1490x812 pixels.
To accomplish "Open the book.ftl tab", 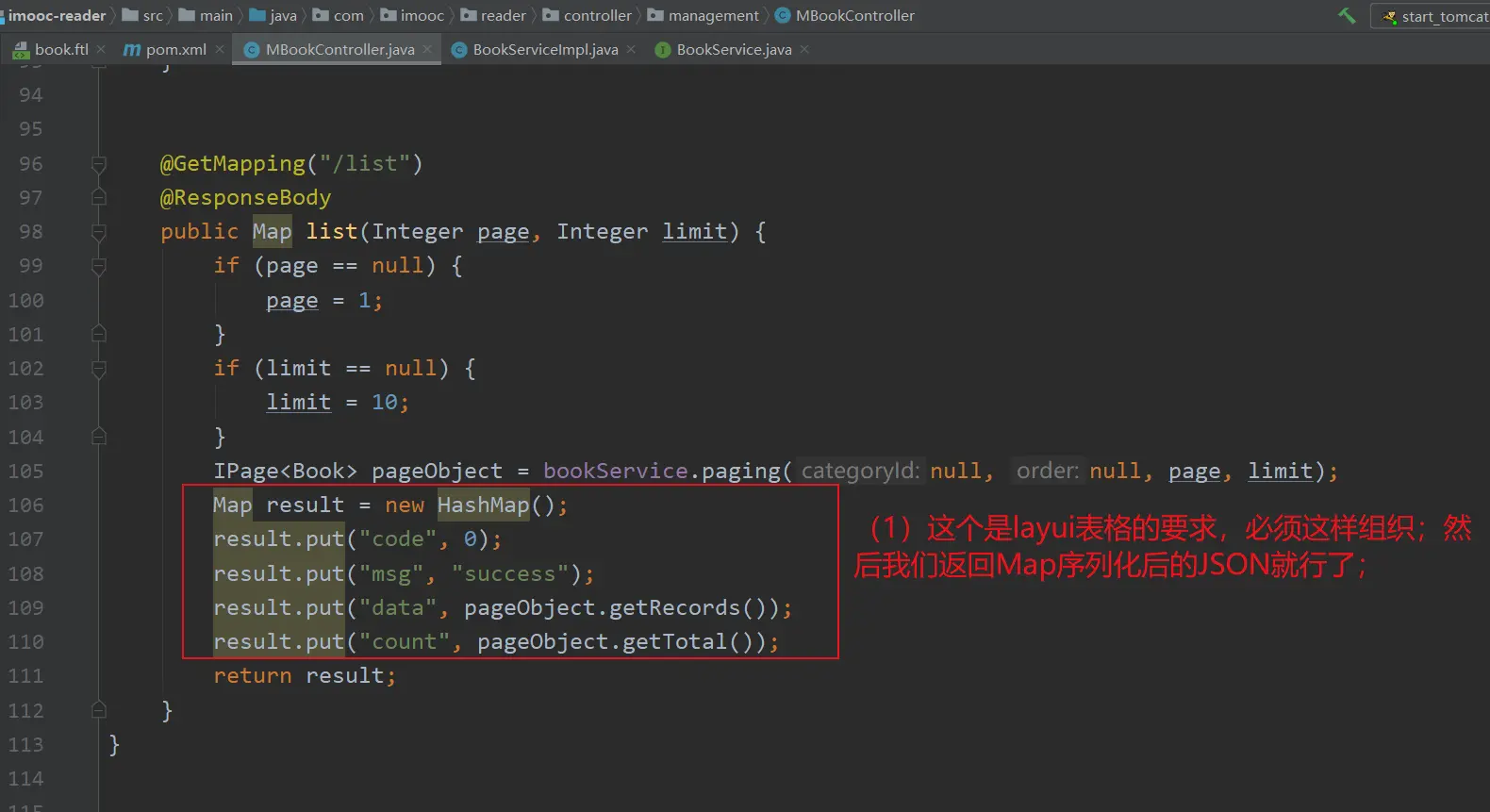I will (61, 49).
